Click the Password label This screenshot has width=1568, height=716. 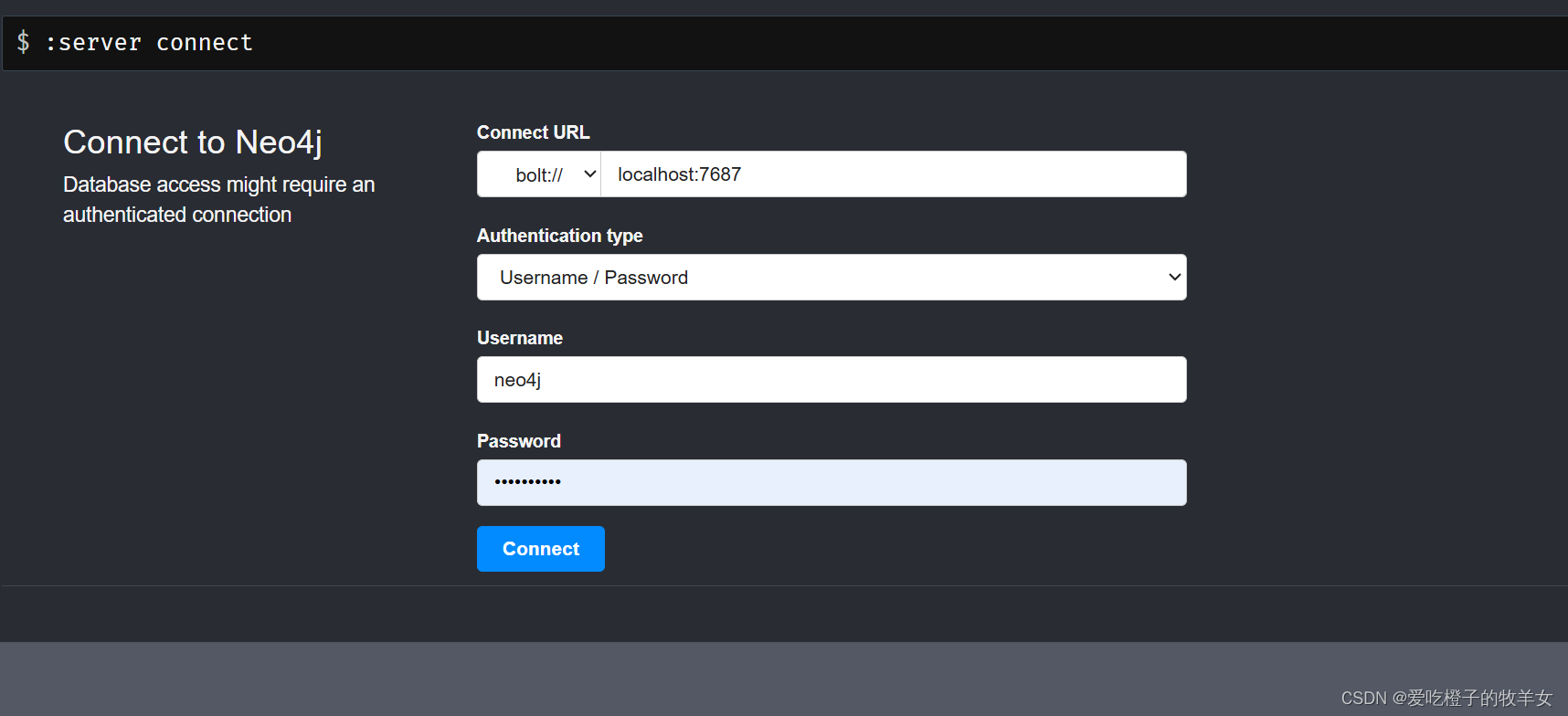[x=519, y=441]
